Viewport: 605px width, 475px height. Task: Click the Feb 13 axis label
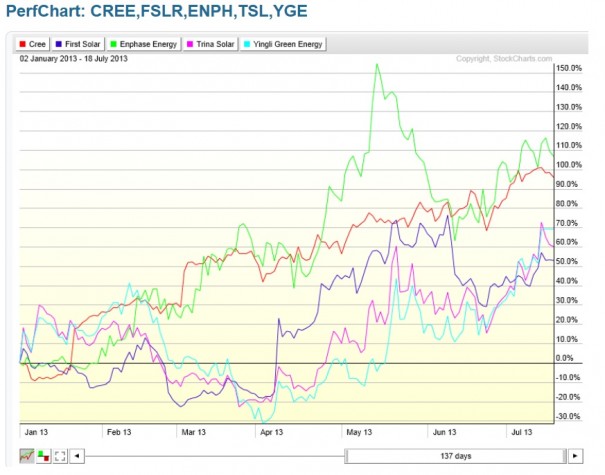click(x=119, y=432)
